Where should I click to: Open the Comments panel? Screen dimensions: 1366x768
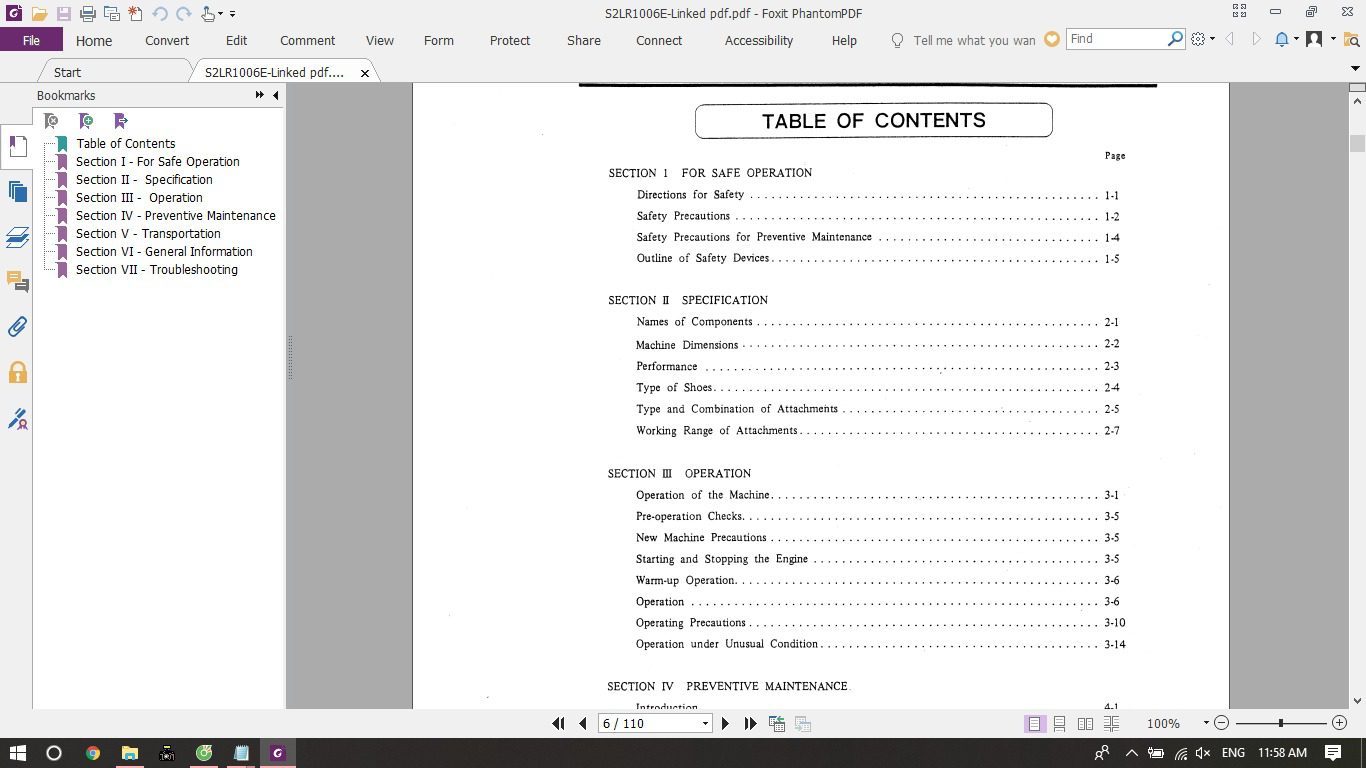tap(16, 283)
